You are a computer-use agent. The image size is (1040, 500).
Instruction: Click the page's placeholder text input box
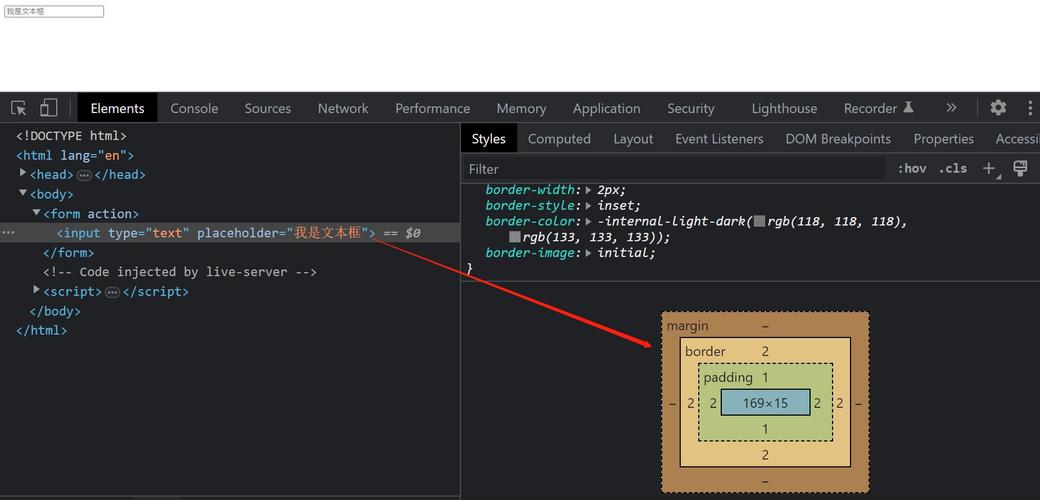54,12
